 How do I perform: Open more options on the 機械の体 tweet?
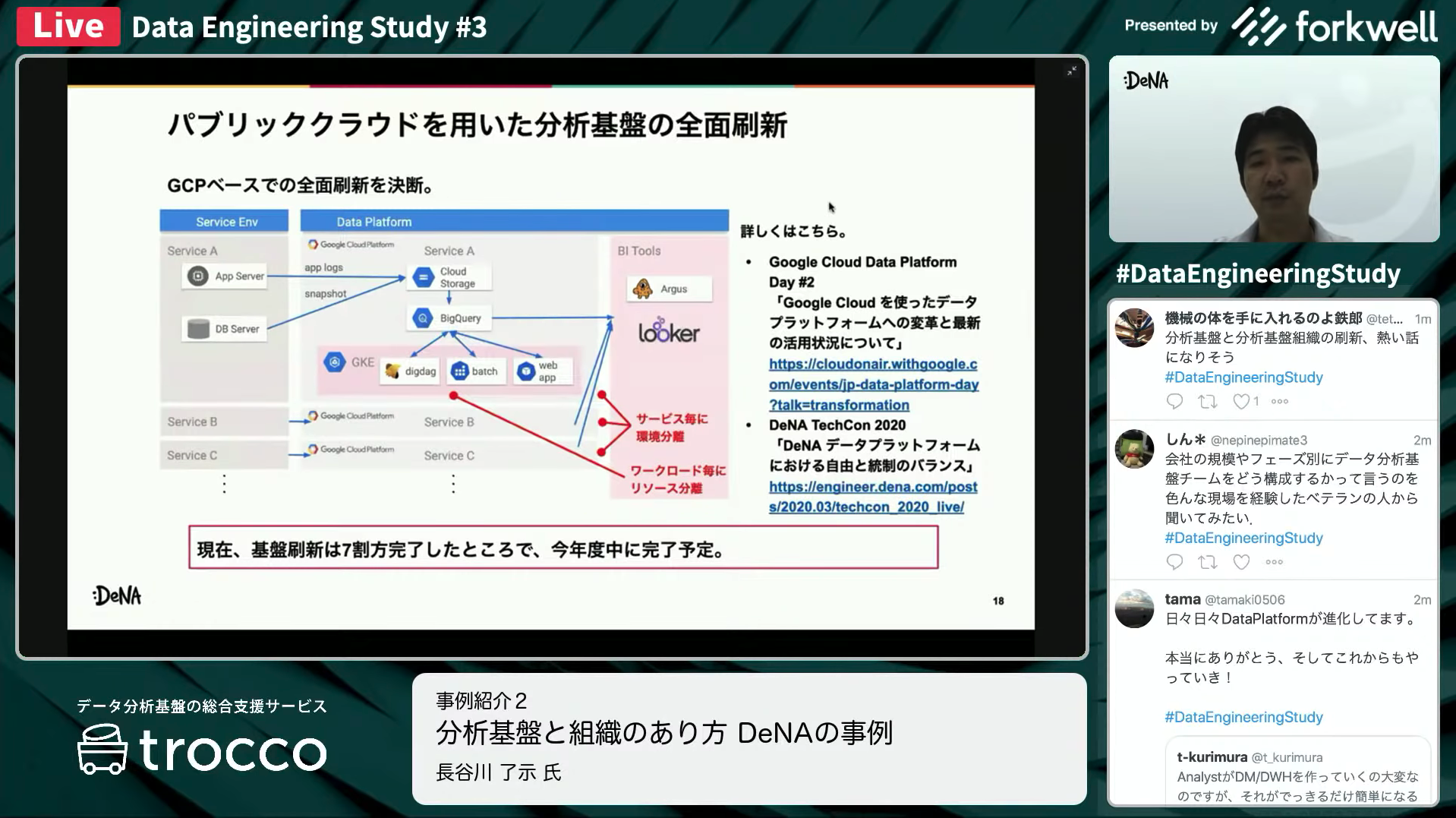[1280, 402]
